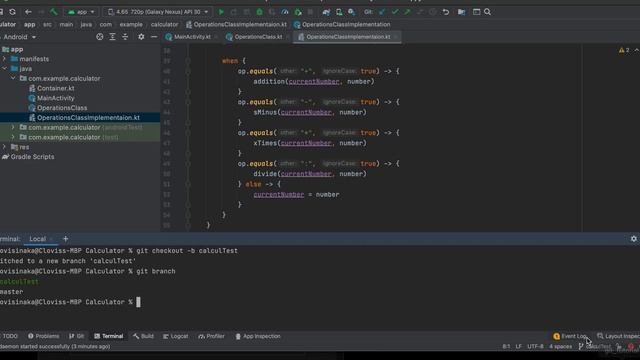Collapse the first com.example.calculator package
The image size is (640, 360).
click(13, 78)
